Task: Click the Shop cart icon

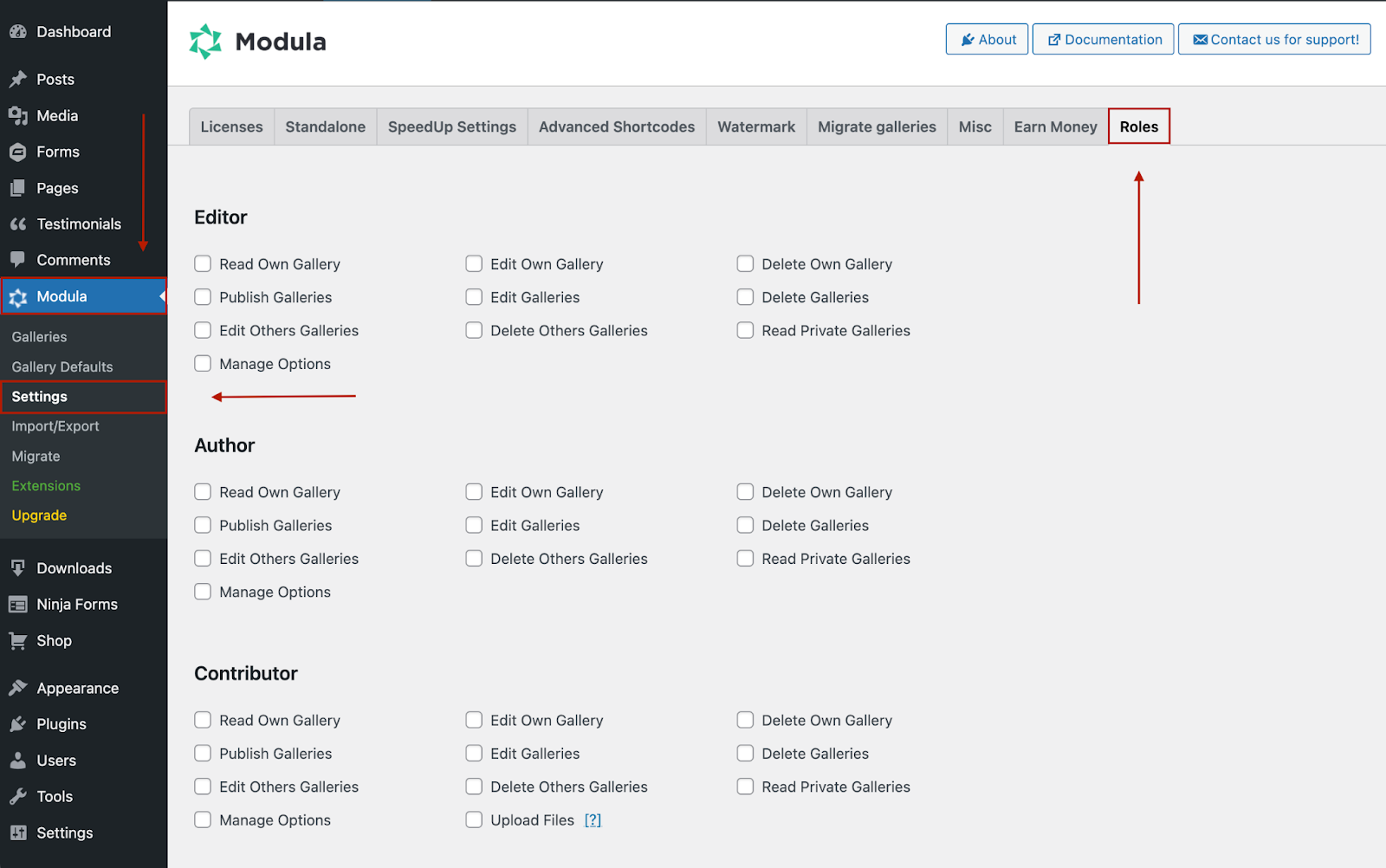Action: [x=18, y=641]
